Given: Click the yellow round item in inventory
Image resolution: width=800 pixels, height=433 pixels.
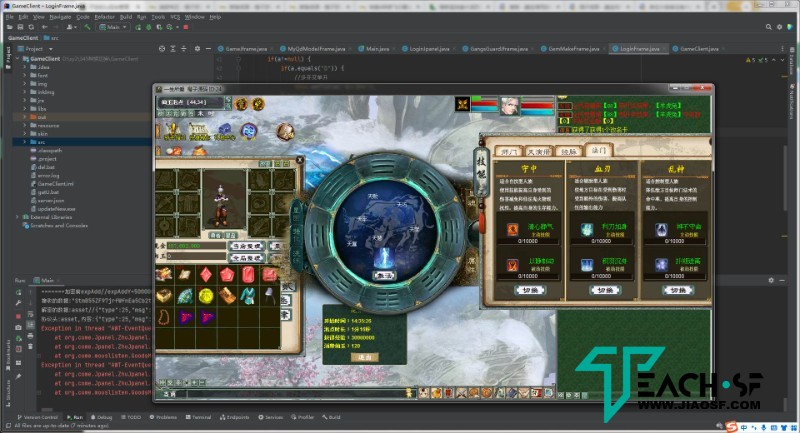Looking at the screenshot, I should (206, 296).
